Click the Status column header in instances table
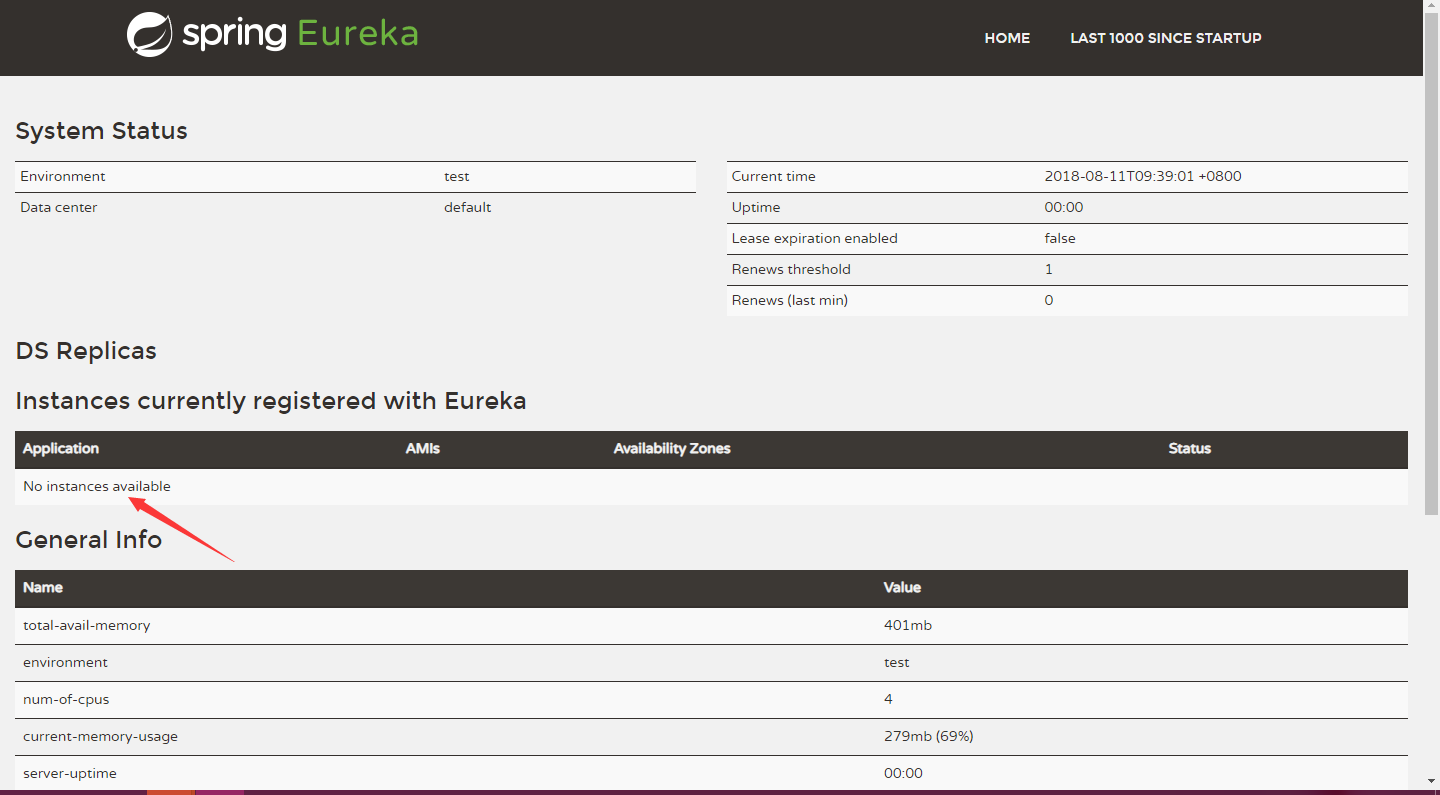Image resolution: width=1440 pixels, height=795 pixels. 1190,448
